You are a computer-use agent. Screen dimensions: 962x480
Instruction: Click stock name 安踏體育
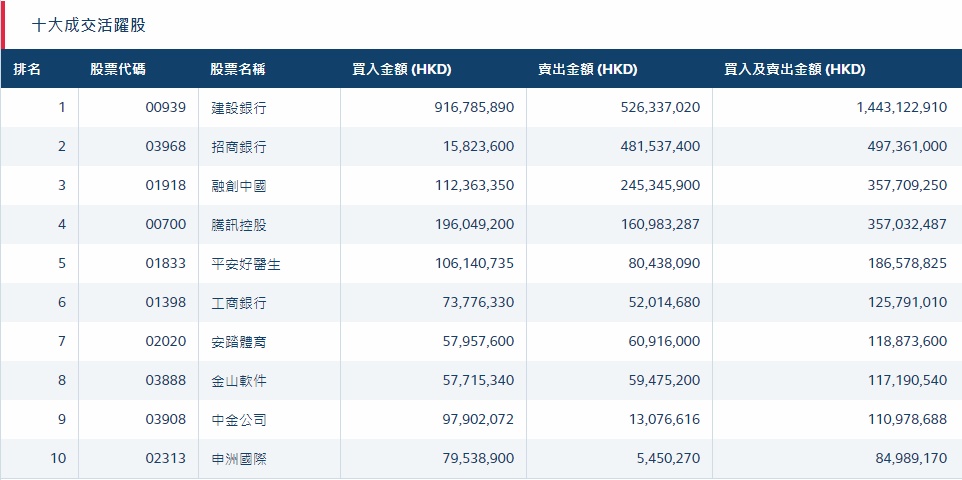point(239,342)
